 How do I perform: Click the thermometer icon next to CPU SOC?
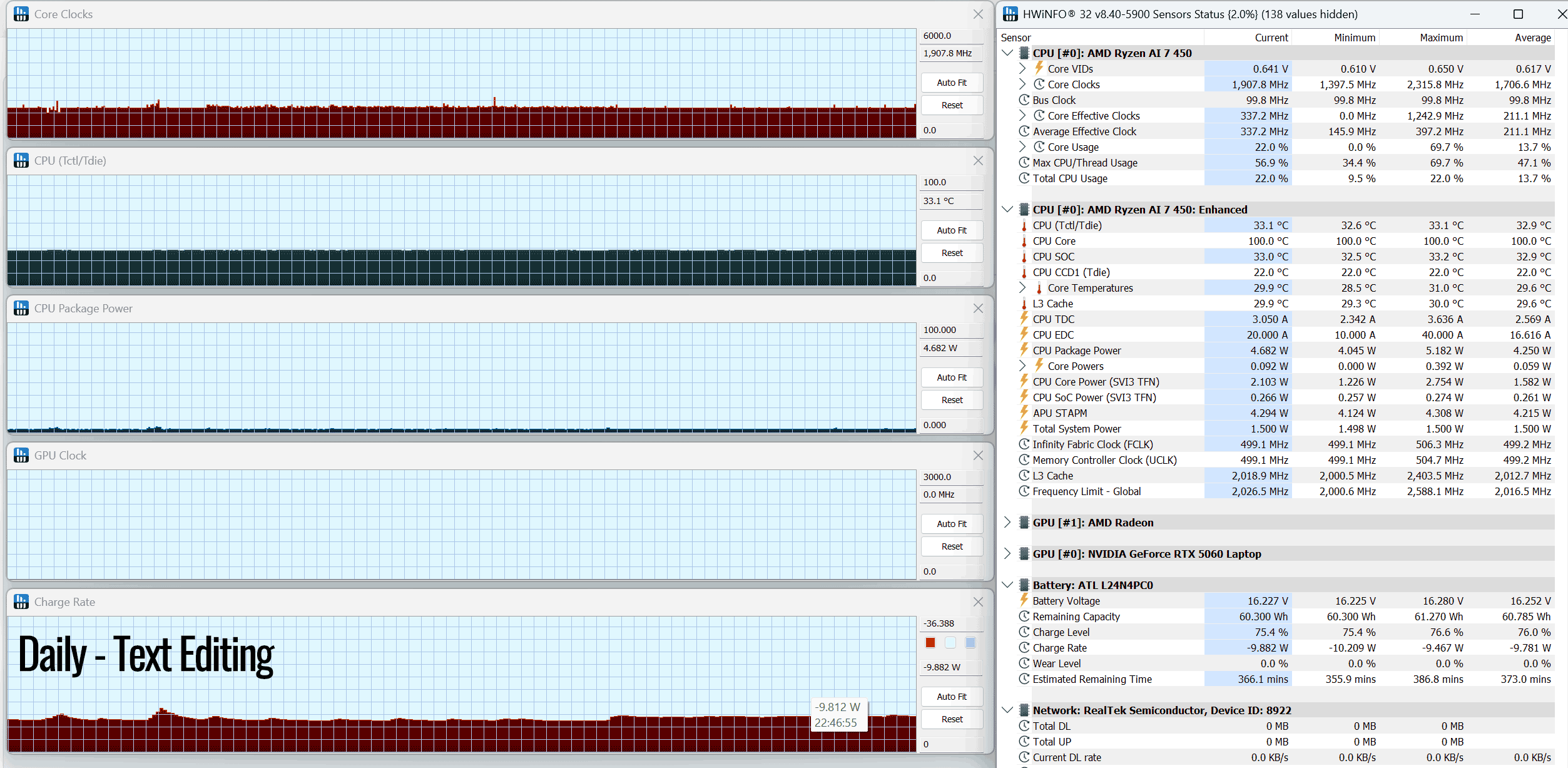(1024, 257)
